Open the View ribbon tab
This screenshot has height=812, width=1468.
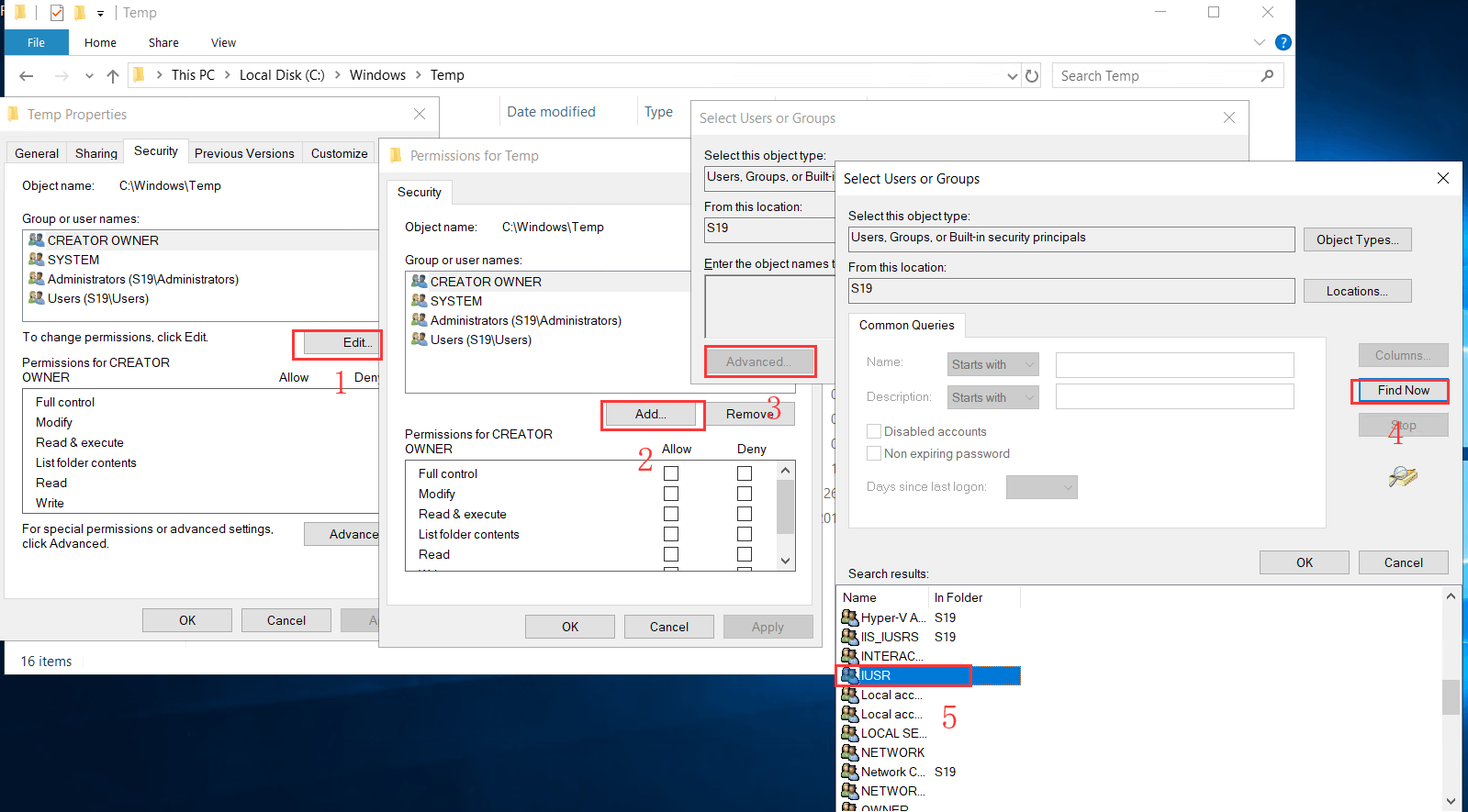[x=223, y=42]
